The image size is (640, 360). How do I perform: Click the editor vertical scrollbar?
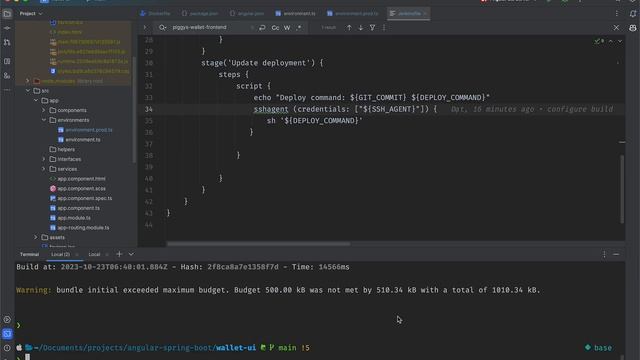[x=622, y=189]
